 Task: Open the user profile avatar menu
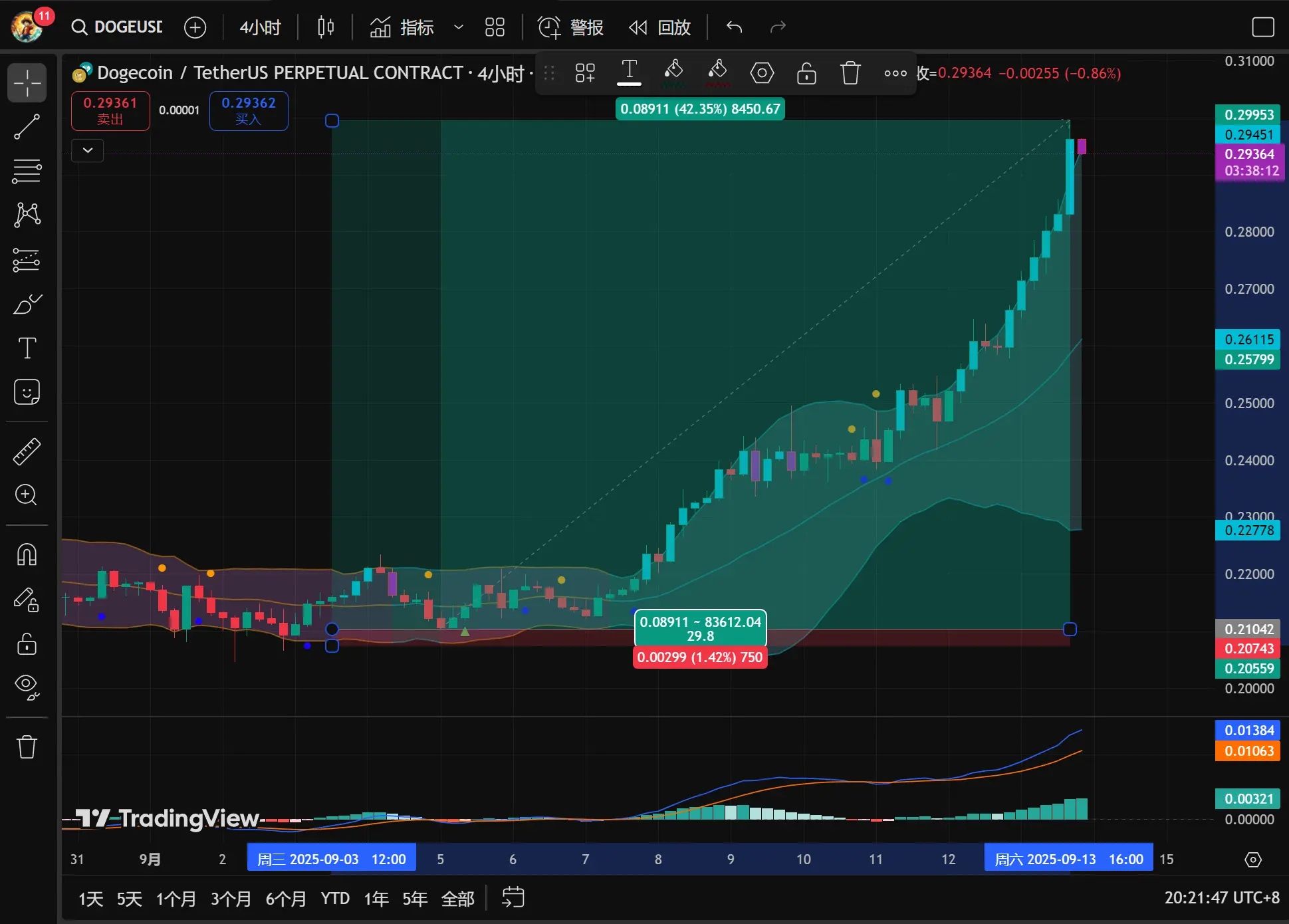27,27
